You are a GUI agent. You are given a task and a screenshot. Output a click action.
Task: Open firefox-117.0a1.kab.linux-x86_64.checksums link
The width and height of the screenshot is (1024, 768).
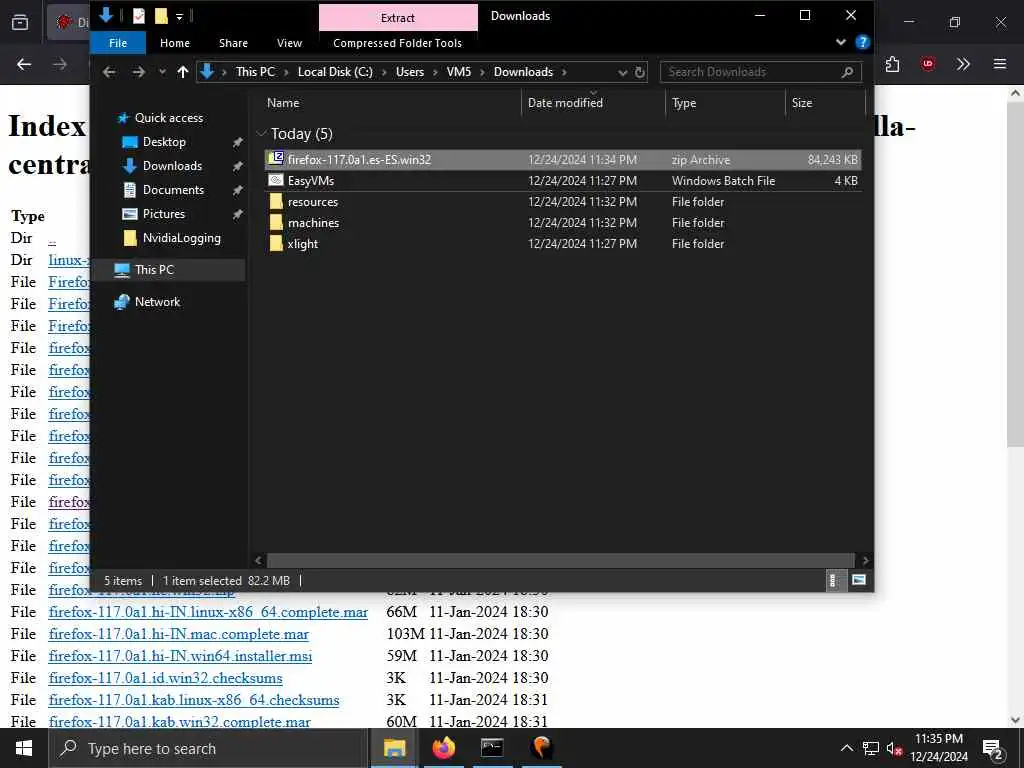(194, 700)
